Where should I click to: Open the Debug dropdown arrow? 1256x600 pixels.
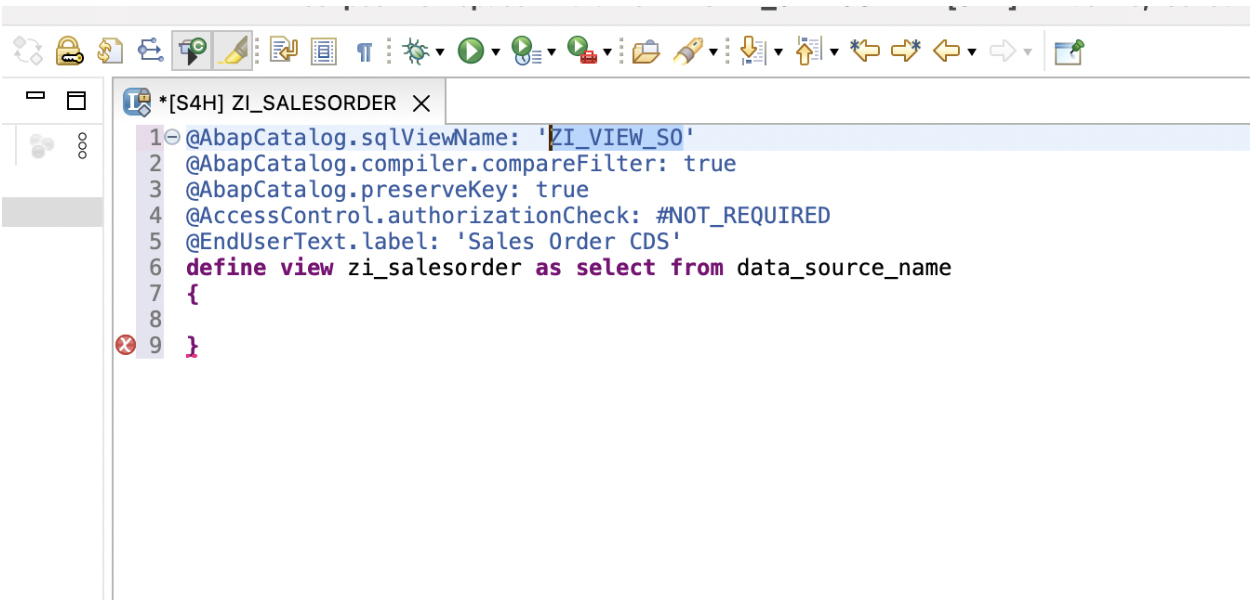click(439, 52)
